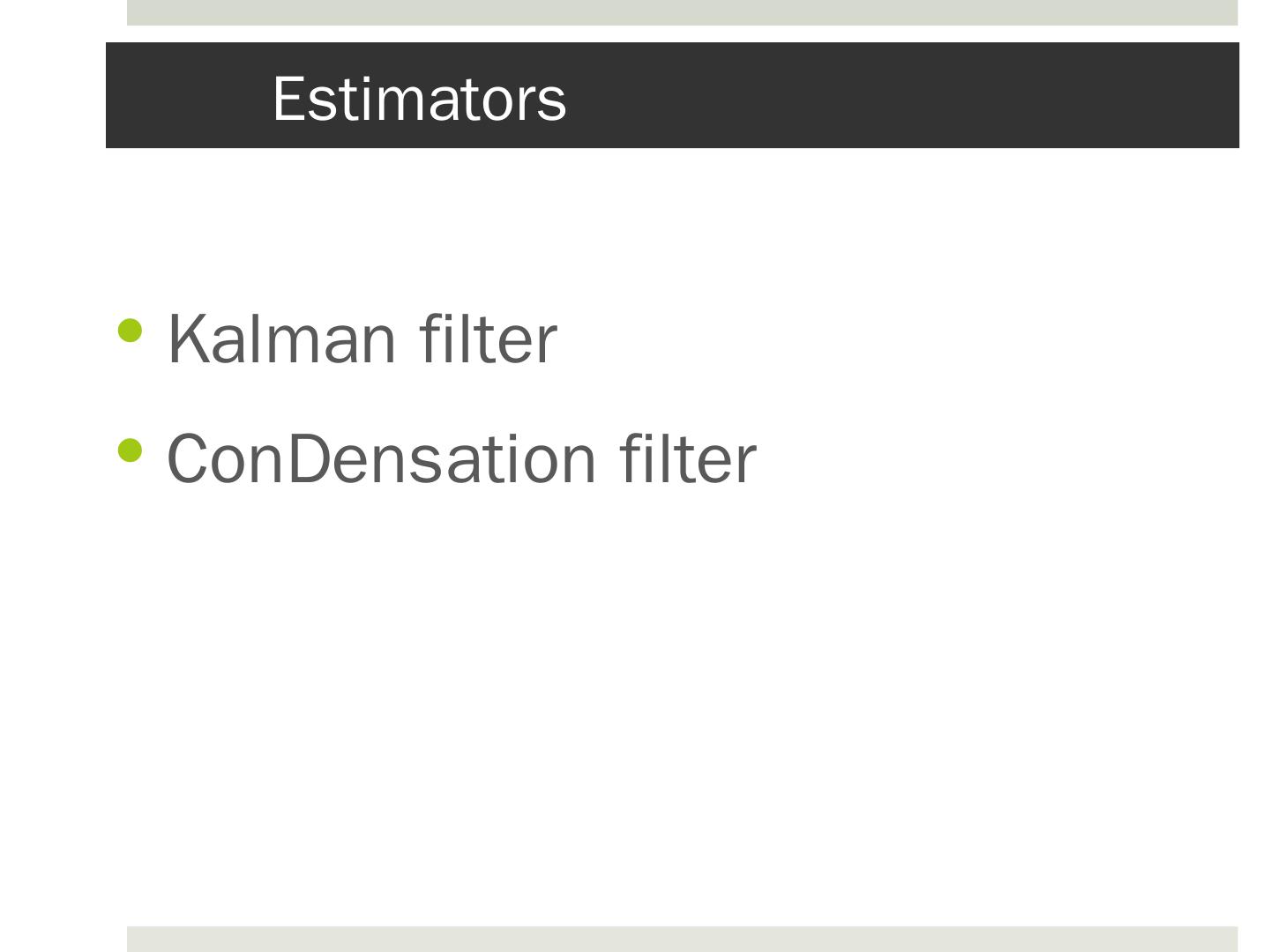Click the green bullet beside ConDensation filter
This screenshot has height=952, width=1270.
[130, 450]
